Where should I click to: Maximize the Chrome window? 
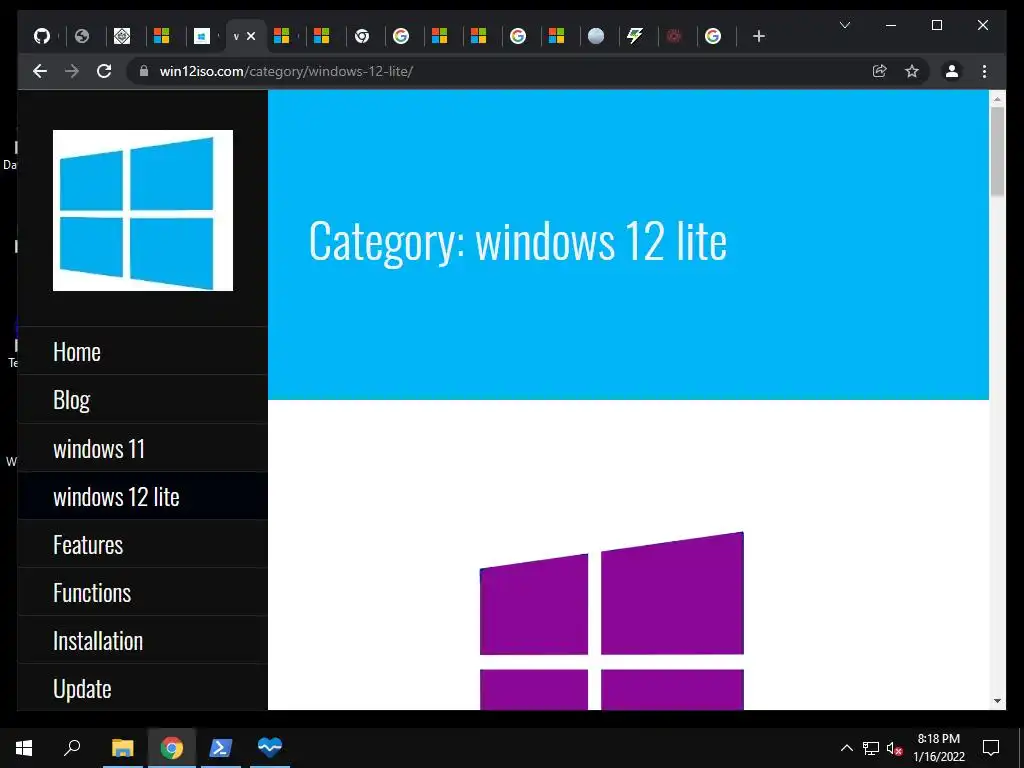[936, 25]
